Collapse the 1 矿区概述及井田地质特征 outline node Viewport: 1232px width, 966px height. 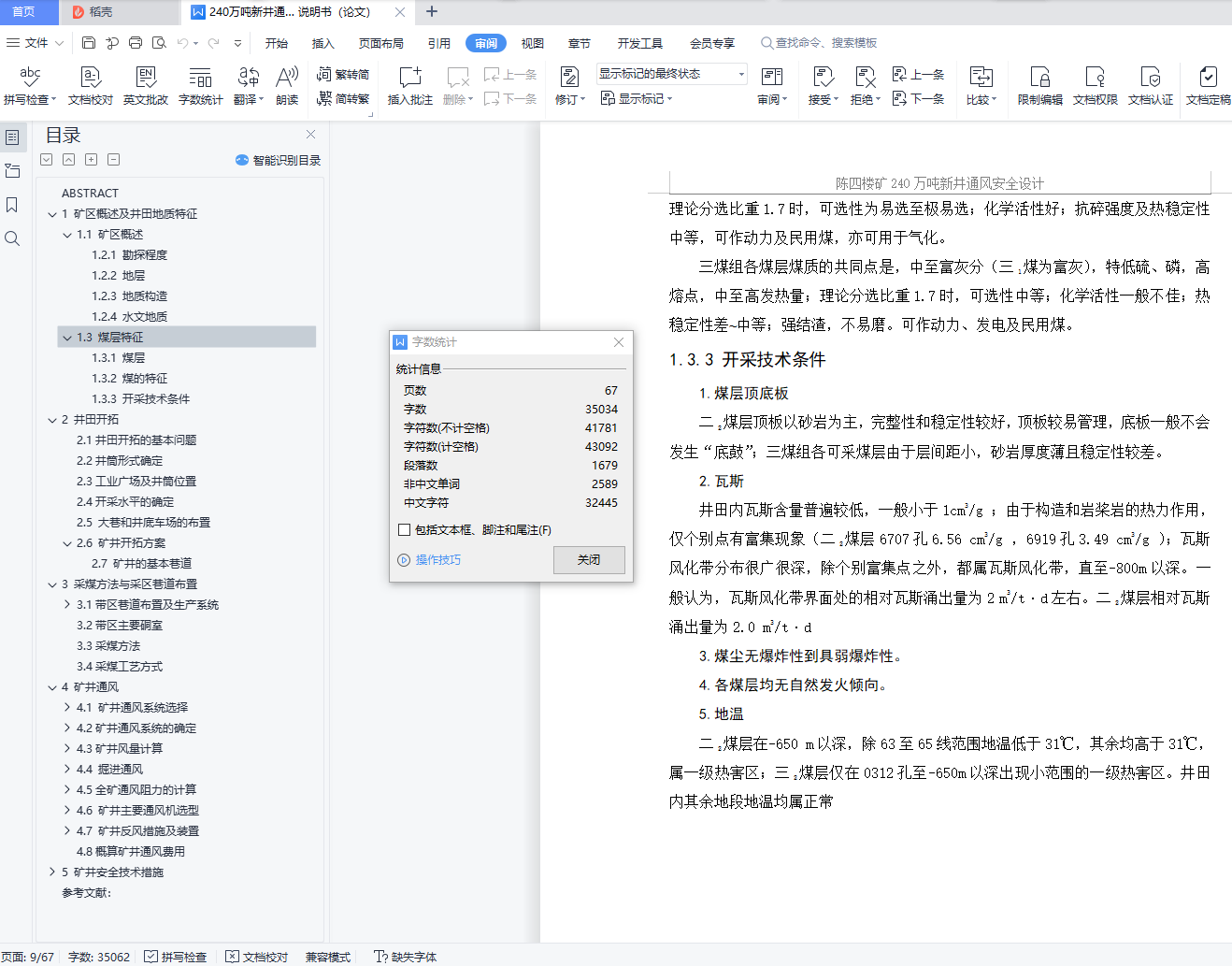pyautogui.click(x=52, y=214)
